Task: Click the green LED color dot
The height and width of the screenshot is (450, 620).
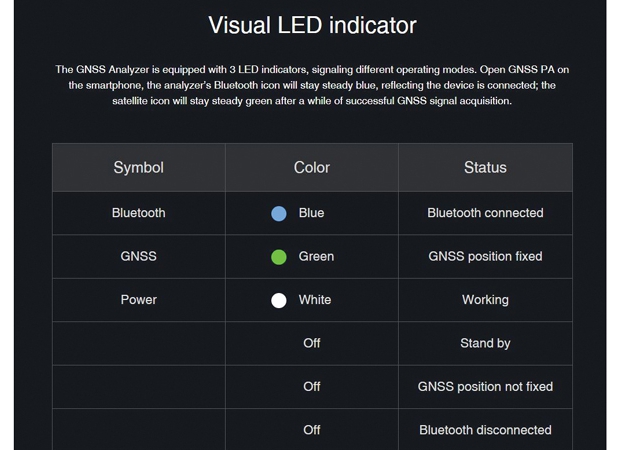Action: [x=279, y=257]
